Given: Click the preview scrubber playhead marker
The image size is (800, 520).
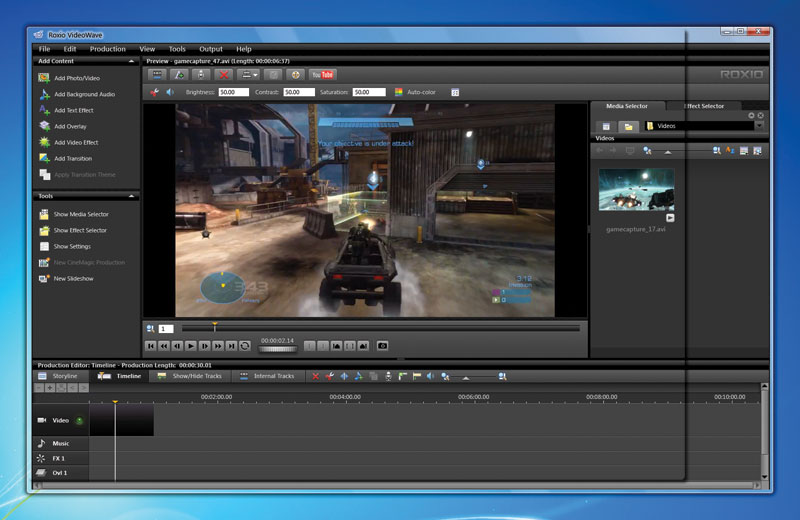Looking at the screenshot, I should (x=215, y=326).
